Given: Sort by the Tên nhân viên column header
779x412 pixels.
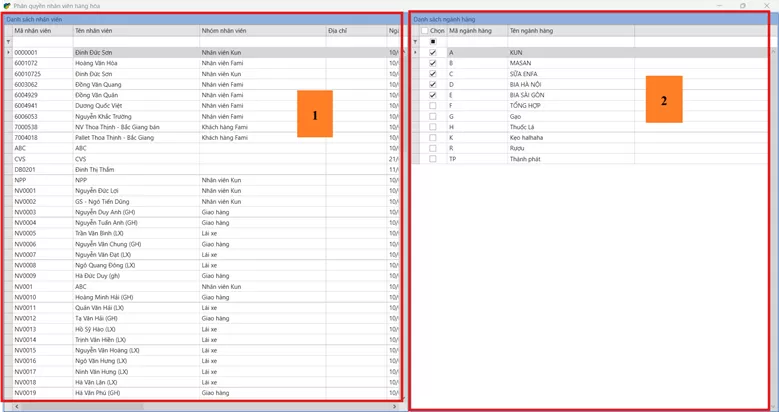Looking at the screenshot, I should tap(136, 31).
